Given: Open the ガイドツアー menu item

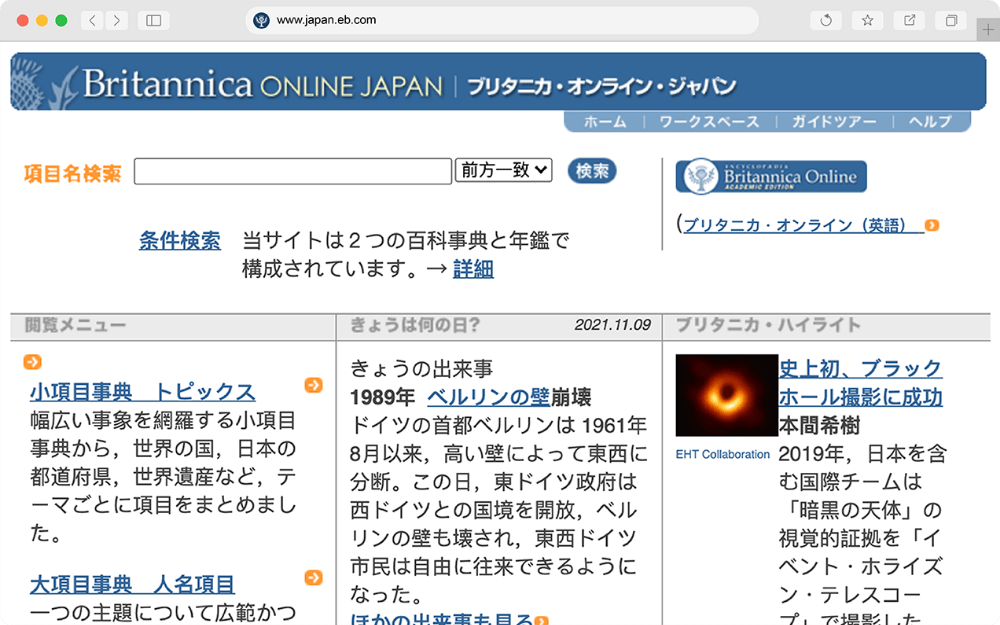Looking at the screenshot, I should (x=834, y=121).
